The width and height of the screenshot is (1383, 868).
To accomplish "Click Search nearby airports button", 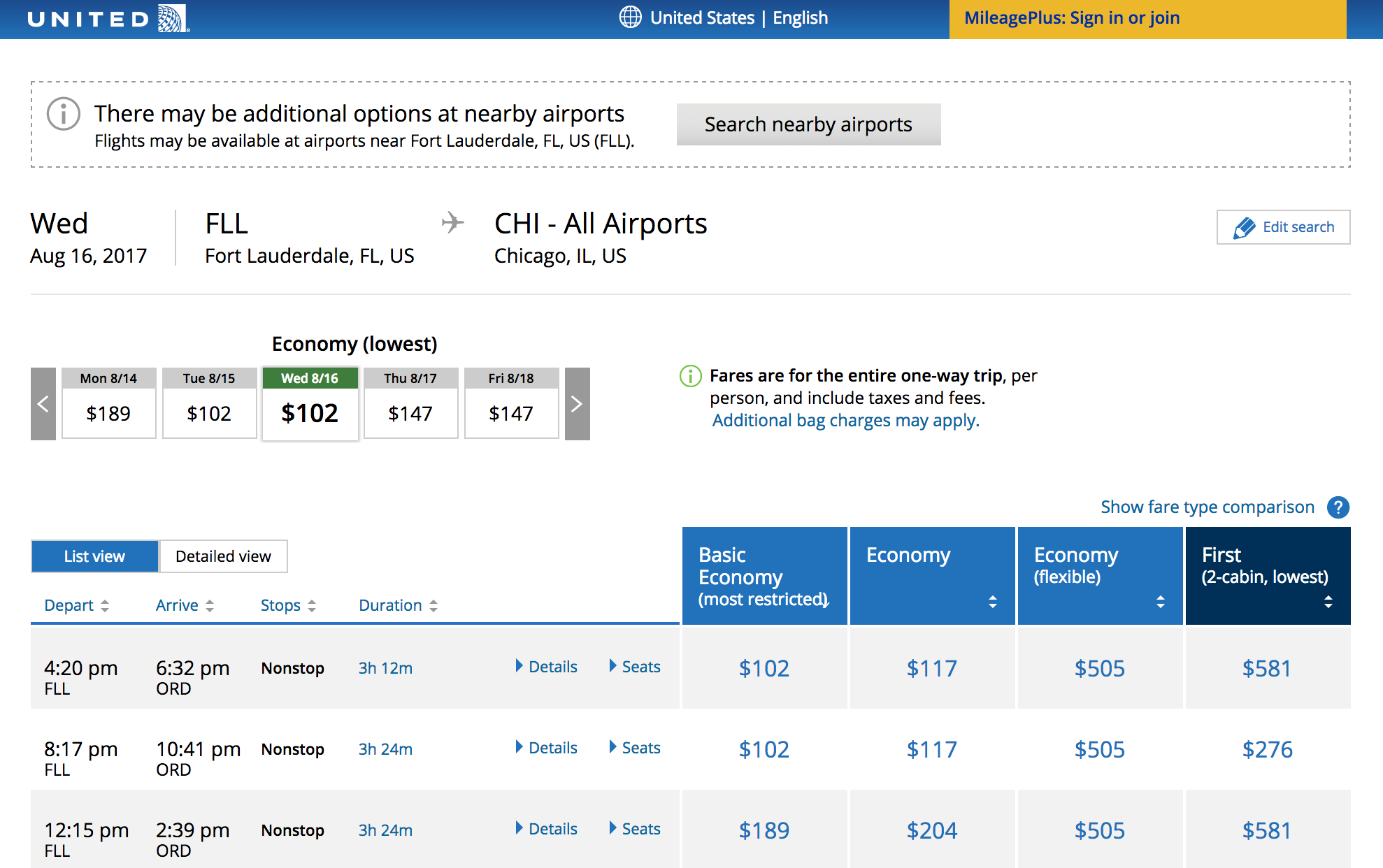I will pos(808,124).
